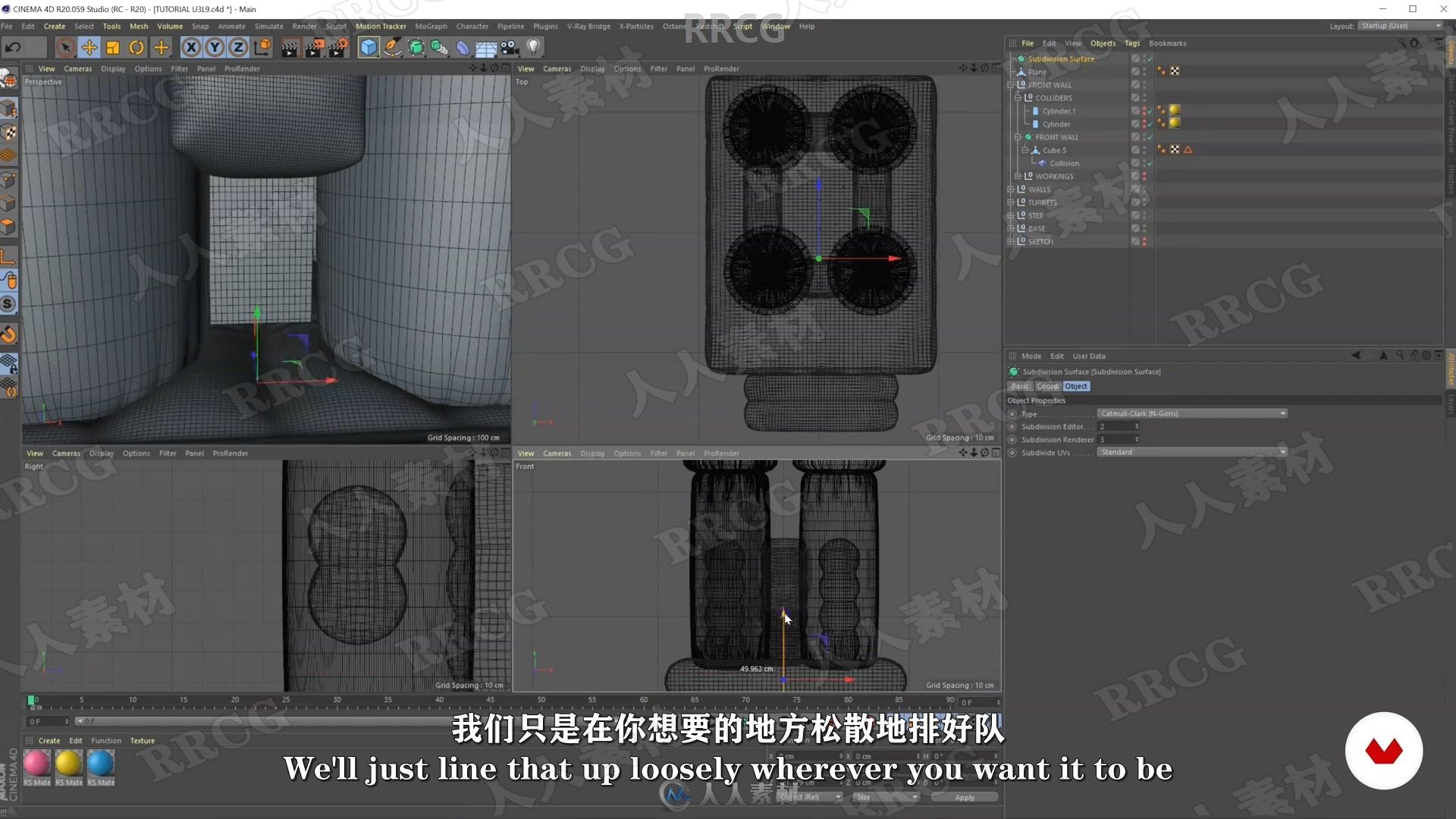Click the Subdivision Surface icon
1456x819 pixels.
point(1022,58)
